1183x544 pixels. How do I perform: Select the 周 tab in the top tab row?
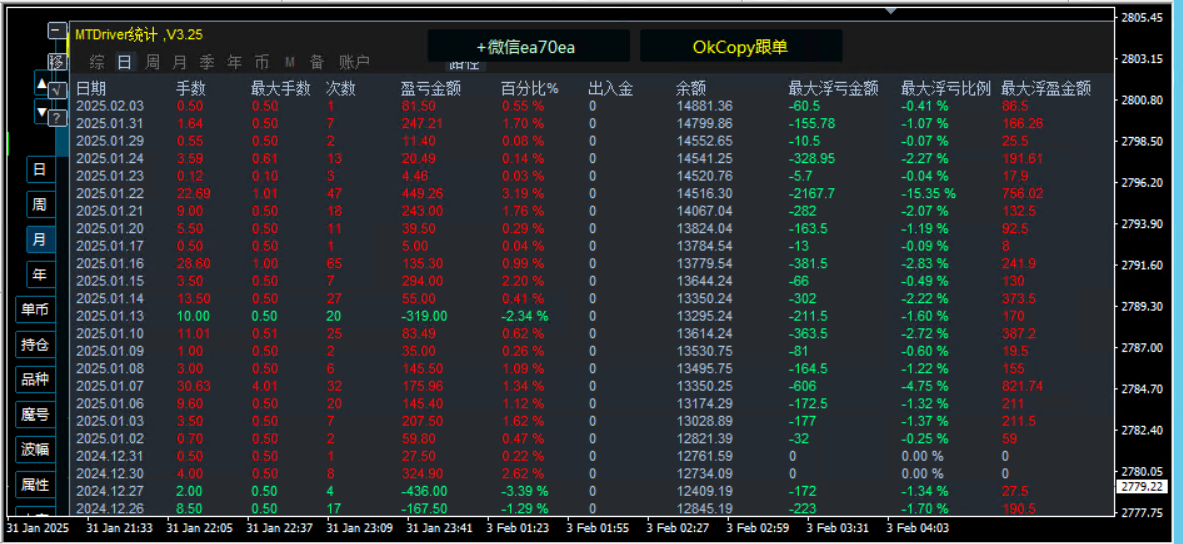tap(152, 62)
